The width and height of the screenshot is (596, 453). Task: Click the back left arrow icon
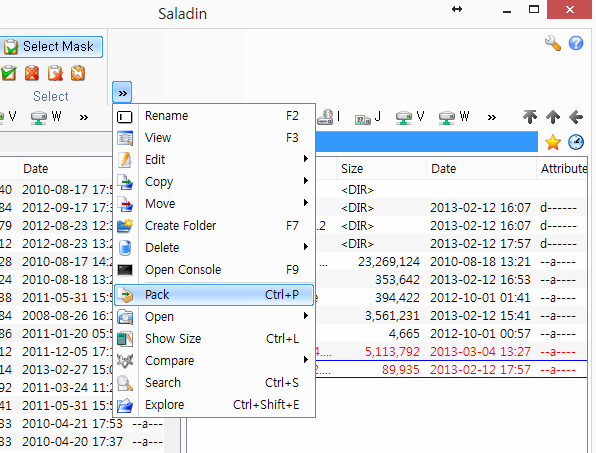(x=576, y=117)
